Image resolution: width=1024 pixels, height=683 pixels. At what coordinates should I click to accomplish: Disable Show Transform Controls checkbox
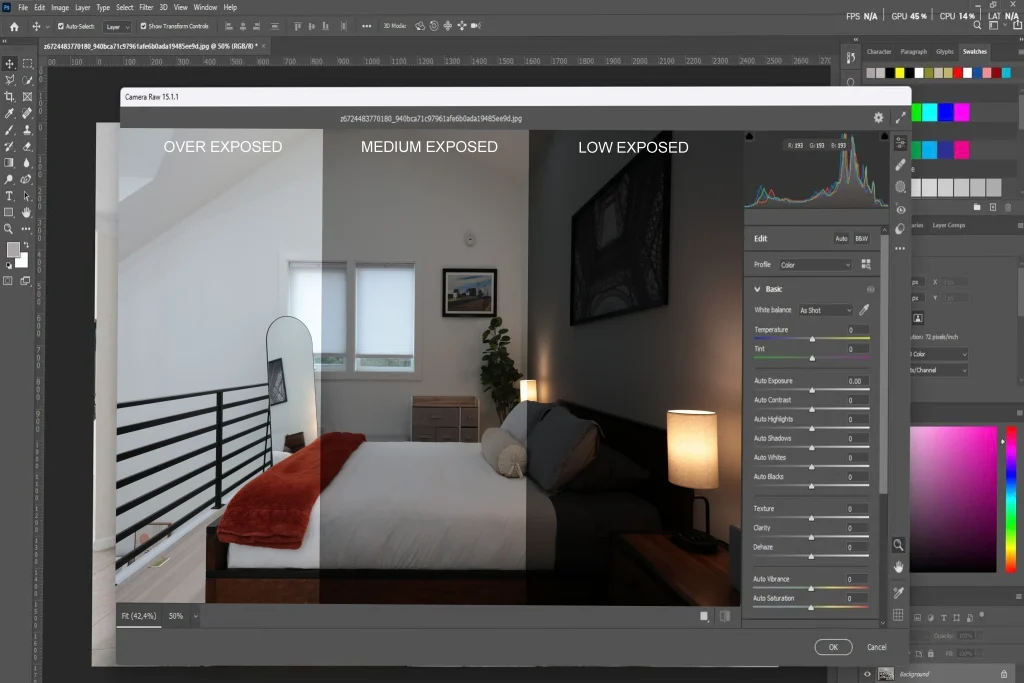click(x=143, y=27)
